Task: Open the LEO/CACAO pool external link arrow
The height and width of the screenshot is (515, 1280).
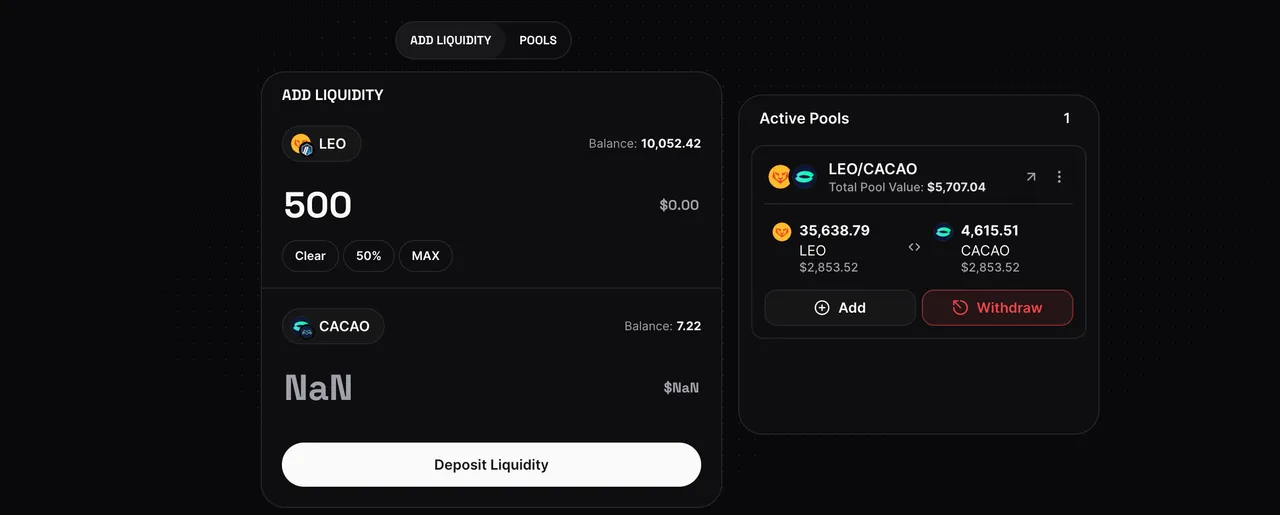Action: (1031, 177)
